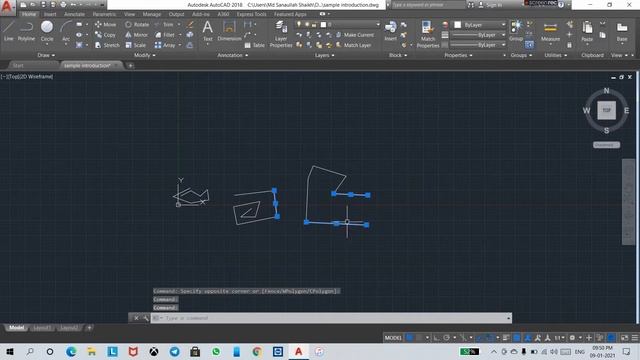The width and height of the screenshot is (640, 360).
Task: Switch to the Start file tab
Action: tap(18, 65)
